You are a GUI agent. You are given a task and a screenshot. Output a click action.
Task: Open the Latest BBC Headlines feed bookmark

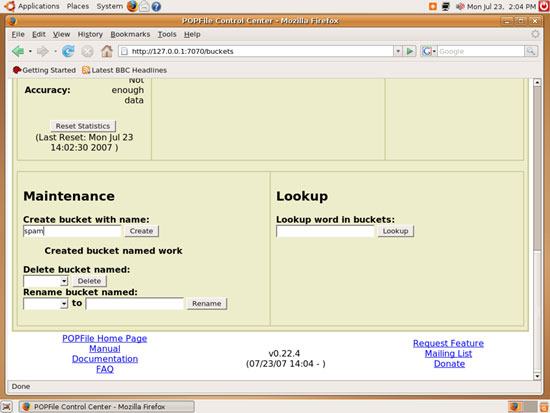click(x=125, y=70)
